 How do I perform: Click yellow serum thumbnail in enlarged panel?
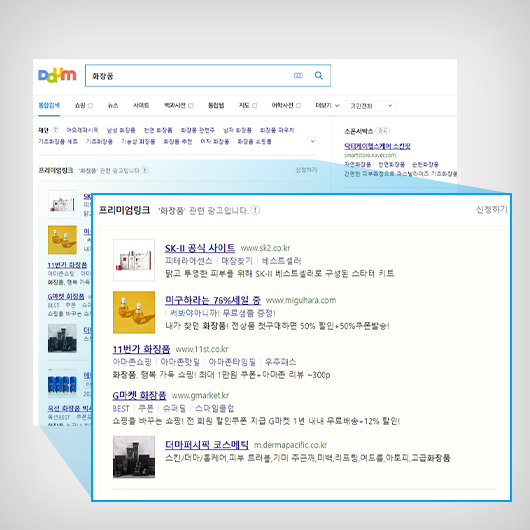134,312
